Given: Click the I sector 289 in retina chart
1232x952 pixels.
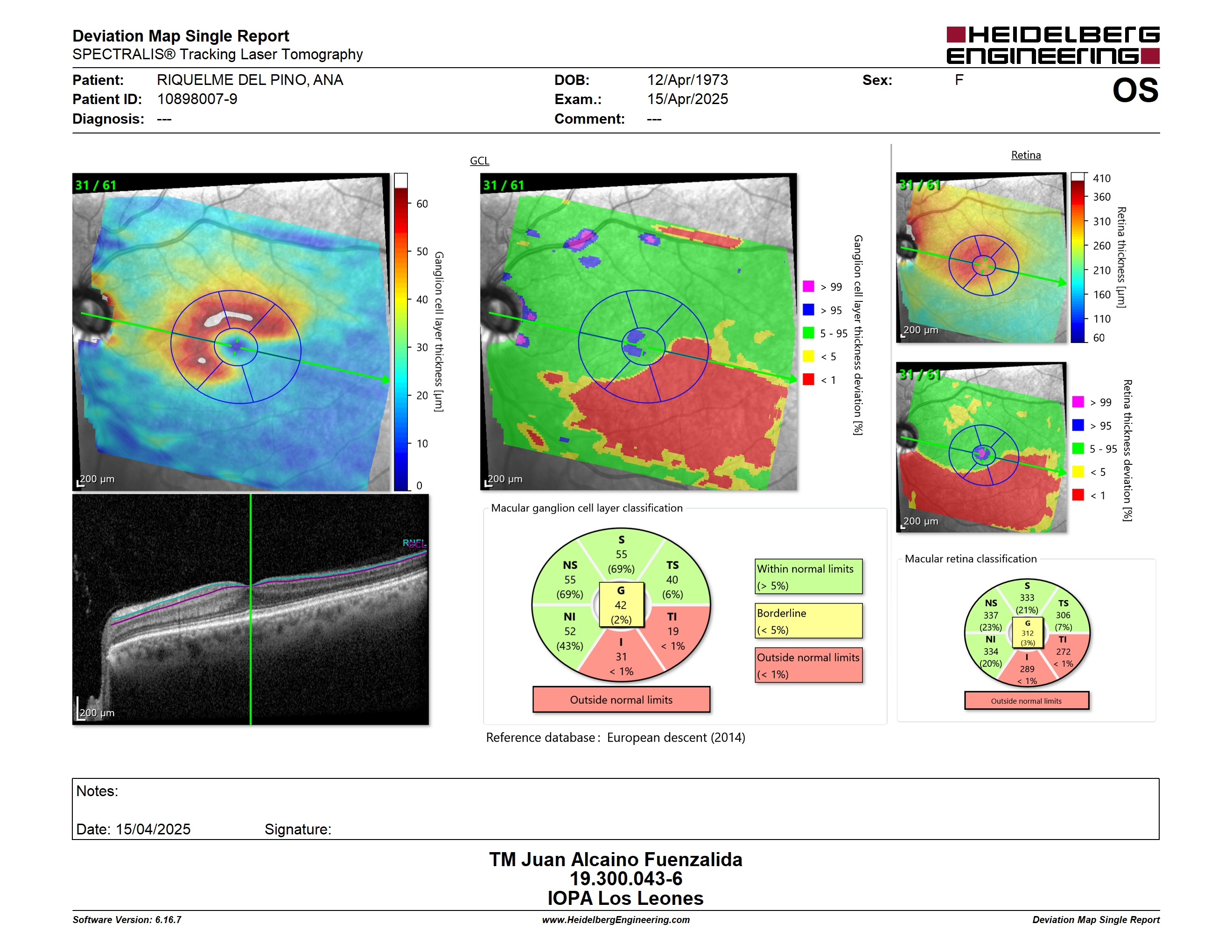Looking at the screenshot, I should 1027,669.
